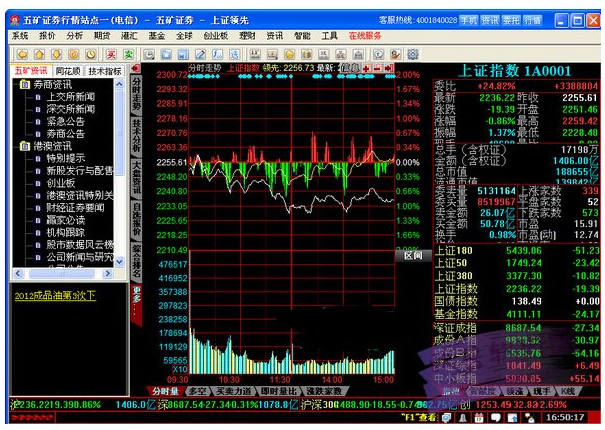Open 上交所新闻 in the tree

[x=71, y=96]
